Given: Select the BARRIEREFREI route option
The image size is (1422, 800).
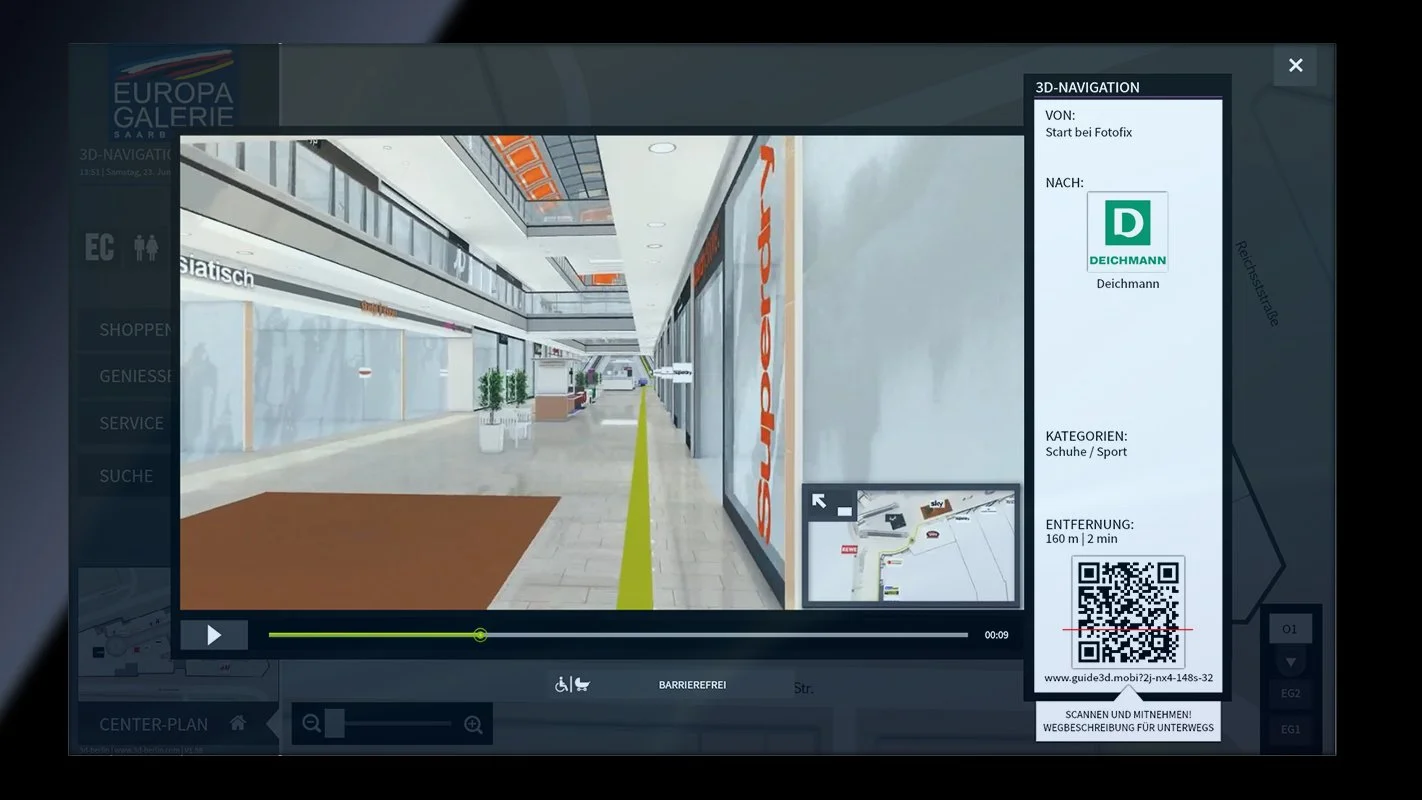Looking at the screenshot, I should (692, 685).
